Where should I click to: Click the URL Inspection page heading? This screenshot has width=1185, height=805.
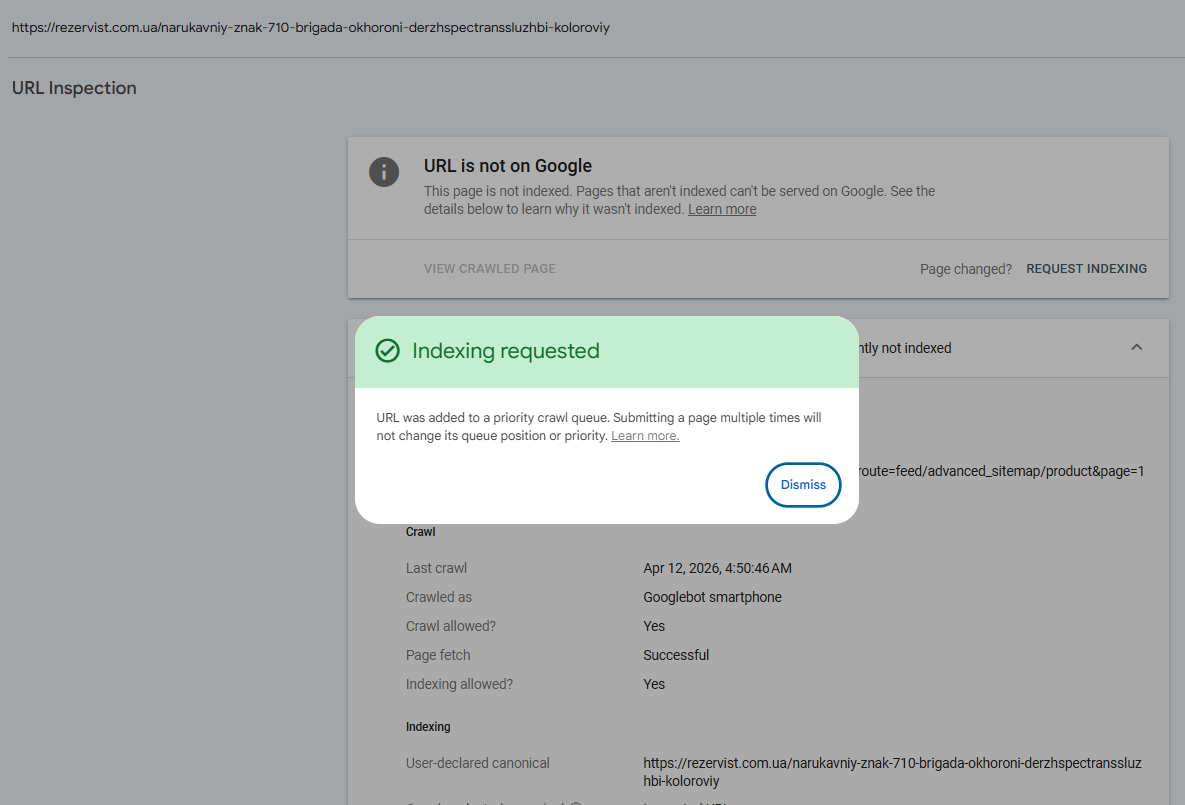(74, 88)
